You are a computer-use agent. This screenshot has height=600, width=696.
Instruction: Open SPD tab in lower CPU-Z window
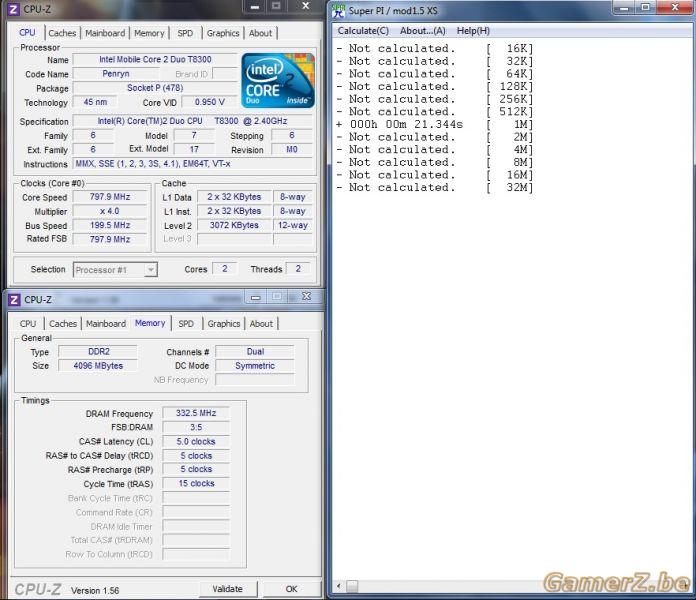[186, 324]
